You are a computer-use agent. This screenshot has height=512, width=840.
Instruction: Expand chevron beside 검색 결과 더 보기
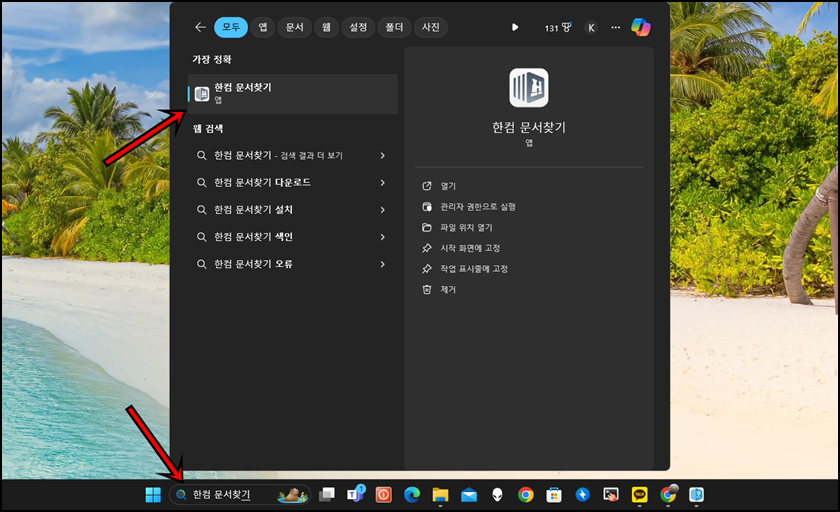[382, 155]
